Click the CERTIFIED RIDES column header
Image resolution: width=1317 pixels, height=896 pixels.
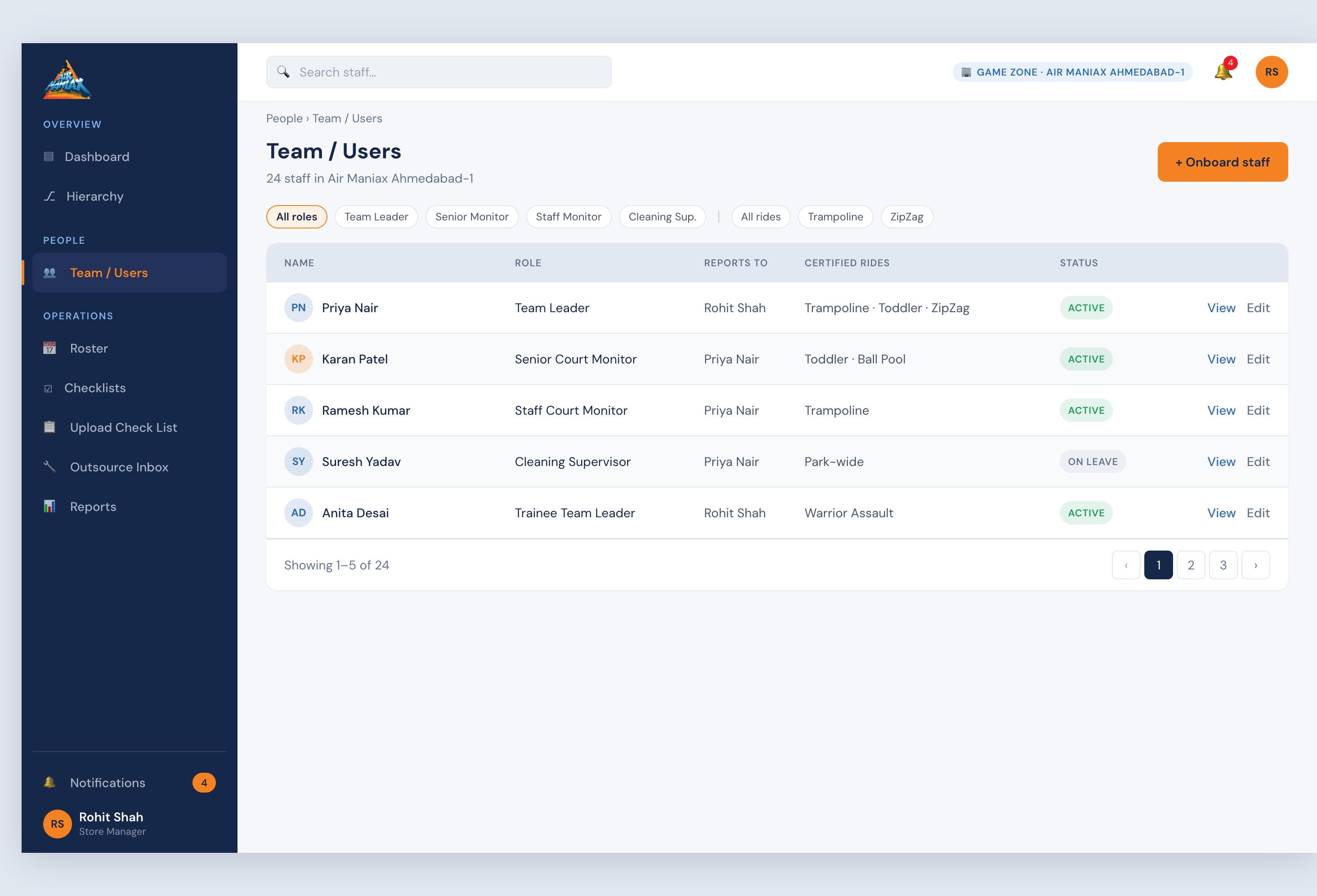847,263
